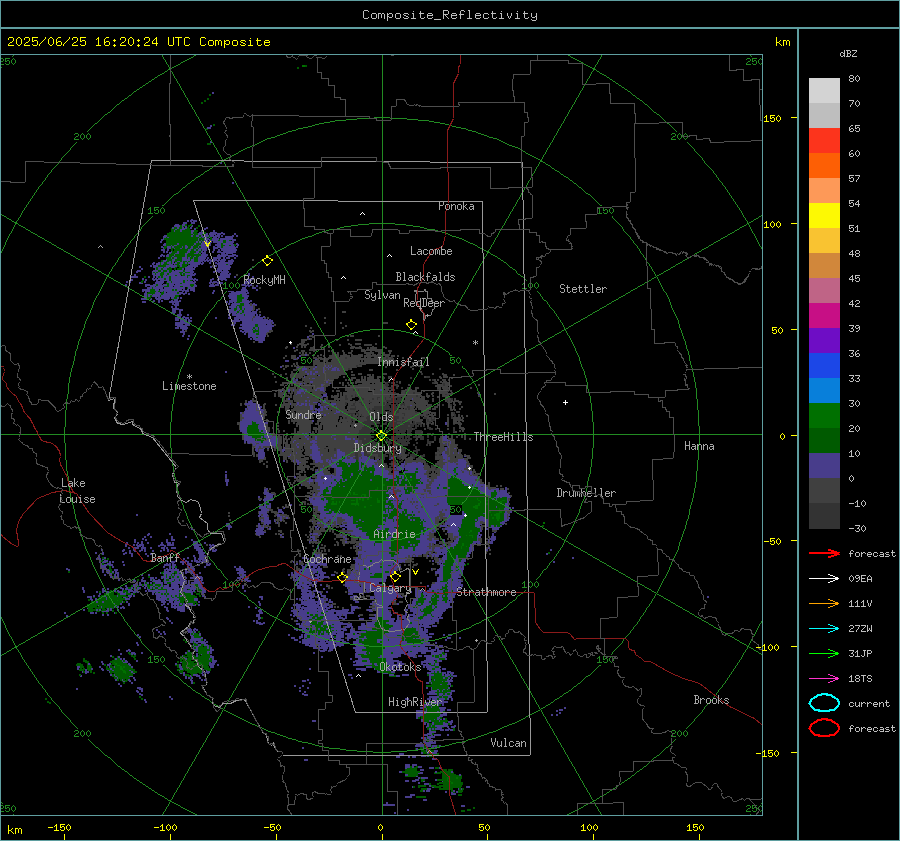Click the Sylvan label
The height and width of the screenshot is (841, 900).
click(382, 295)
